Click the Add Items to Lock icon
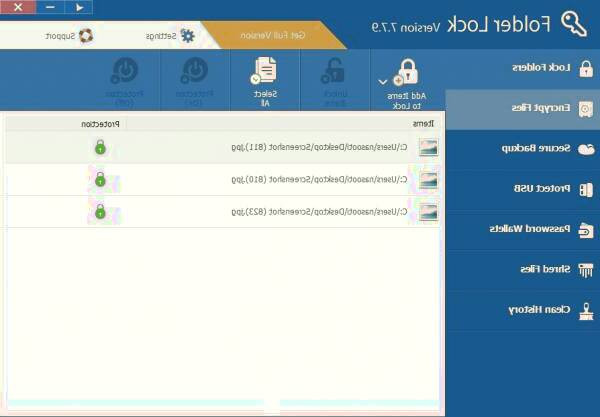The height and width of the screenshot is (417, 600). pos(406,72)
